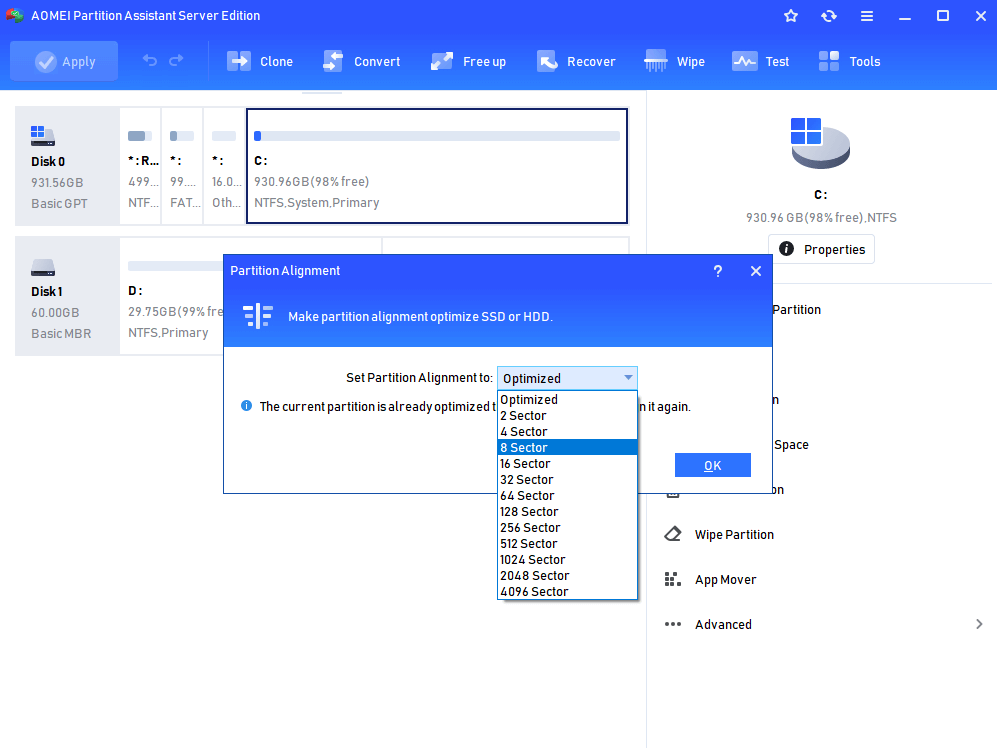Click the partition alignment icon in the dialog banner
Viewport: 997px width, 748px height.
(258, 316)
